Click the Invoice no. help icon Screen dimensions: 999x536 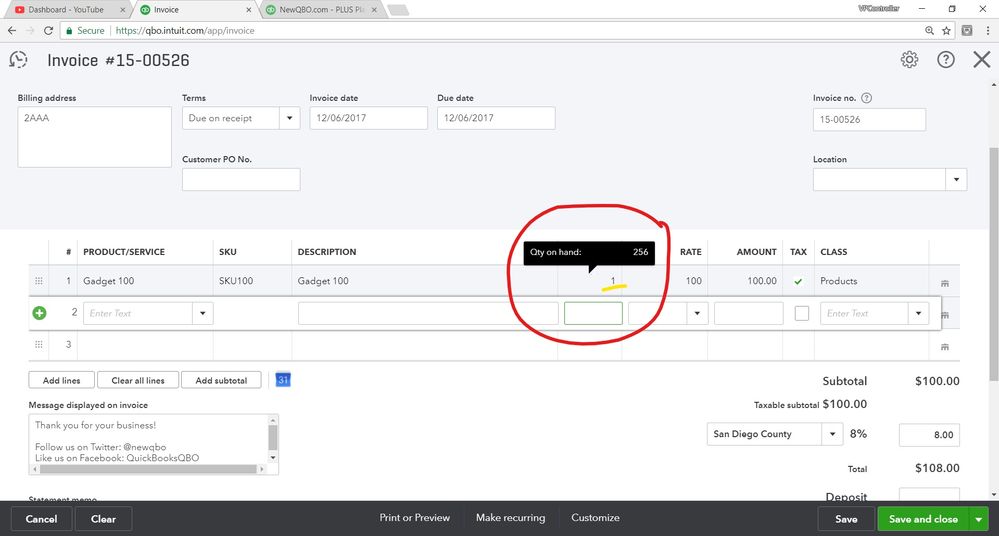pos(866,98)
